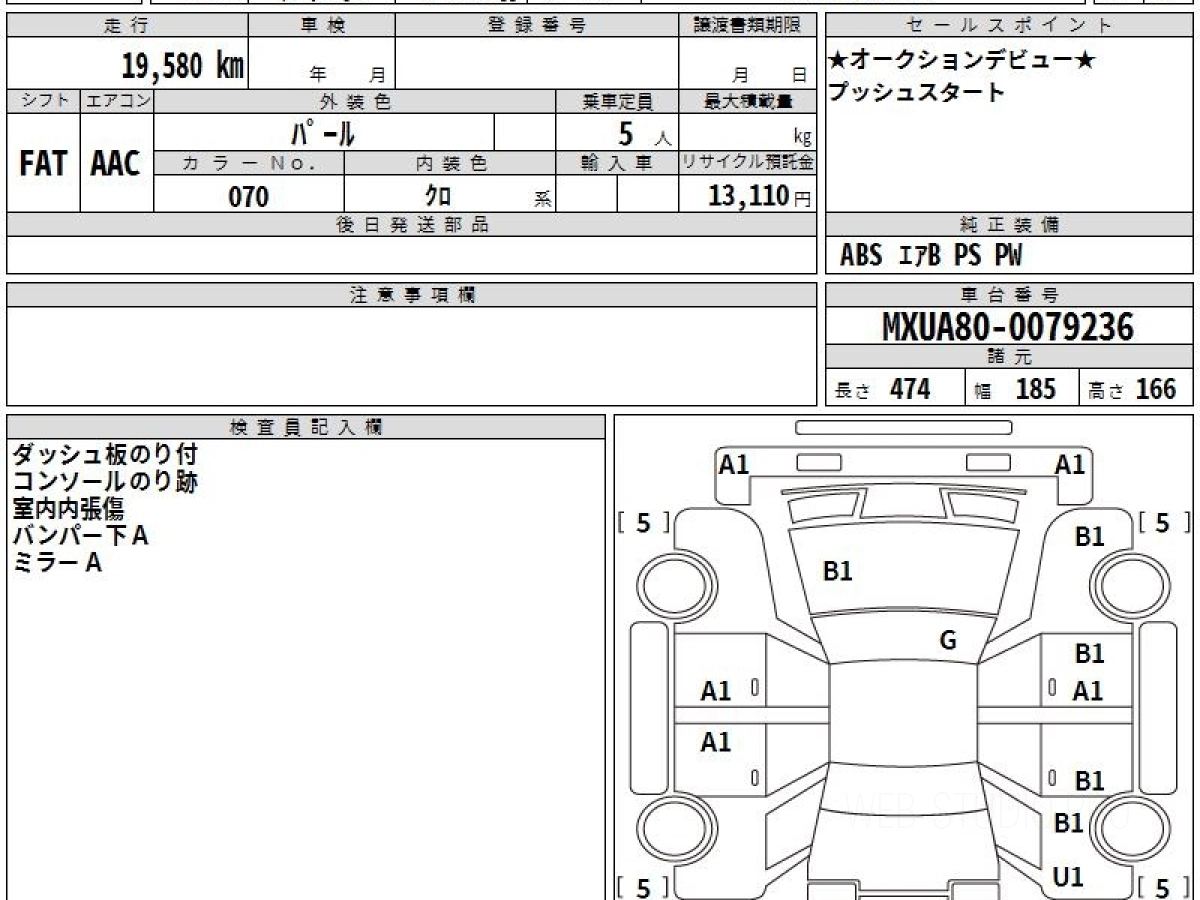
Task: Click the 検査員記入欄 header
Action: [x=306, y=427]
